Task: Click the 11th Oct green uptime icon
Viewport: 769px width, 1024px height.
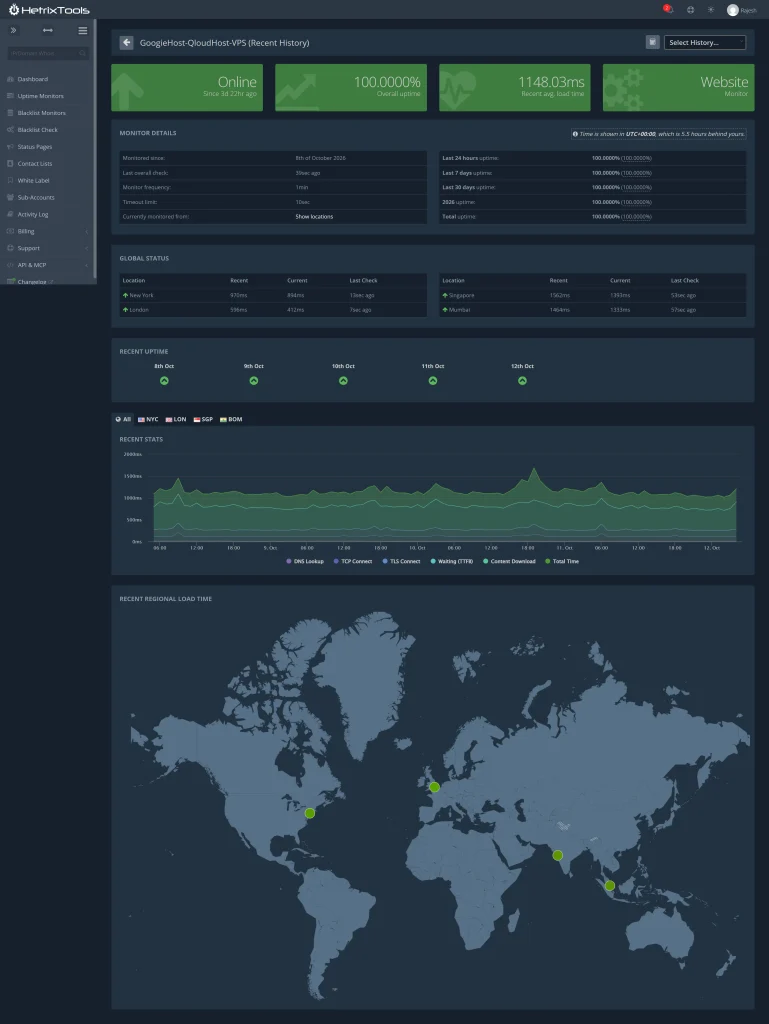Action: coord(433,381)
